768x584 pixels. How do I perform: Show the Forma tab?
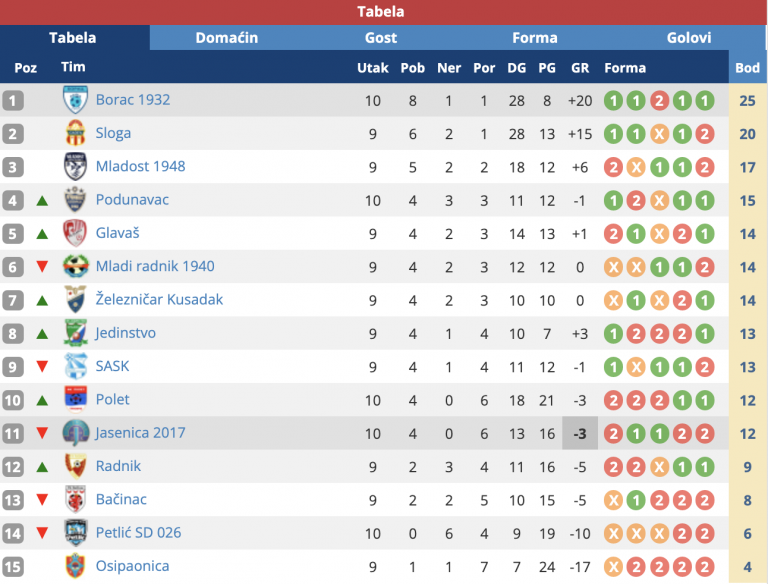[x=535, y=38]
